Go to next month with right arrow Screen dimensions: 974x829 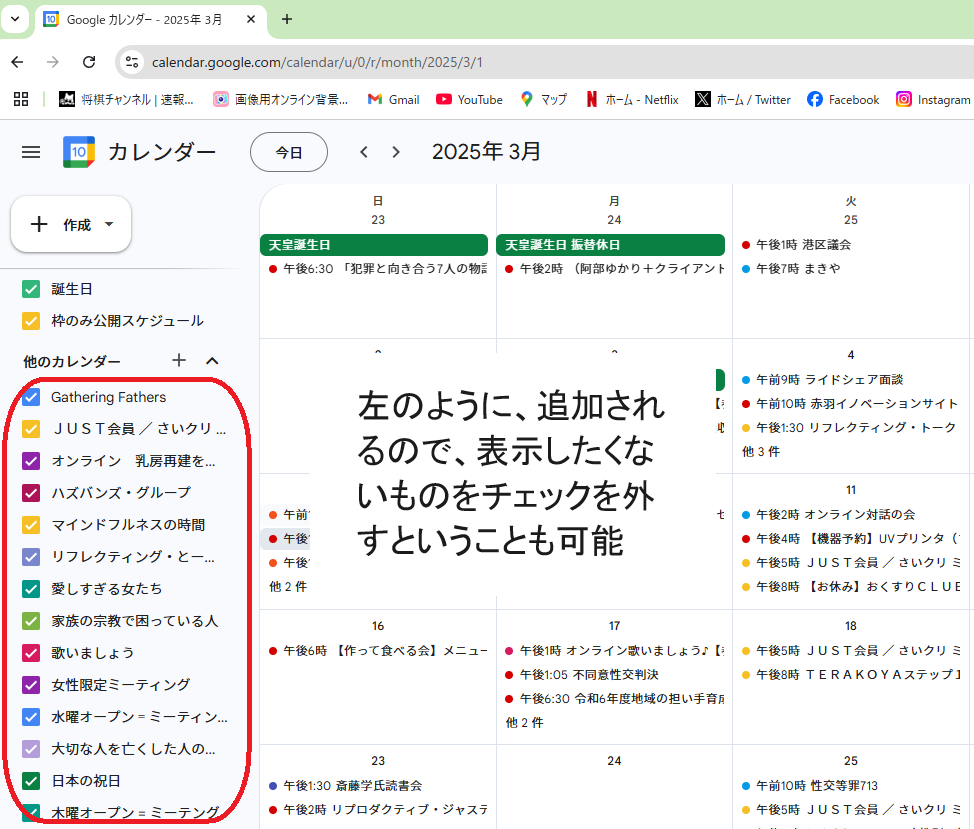[396, 152]
